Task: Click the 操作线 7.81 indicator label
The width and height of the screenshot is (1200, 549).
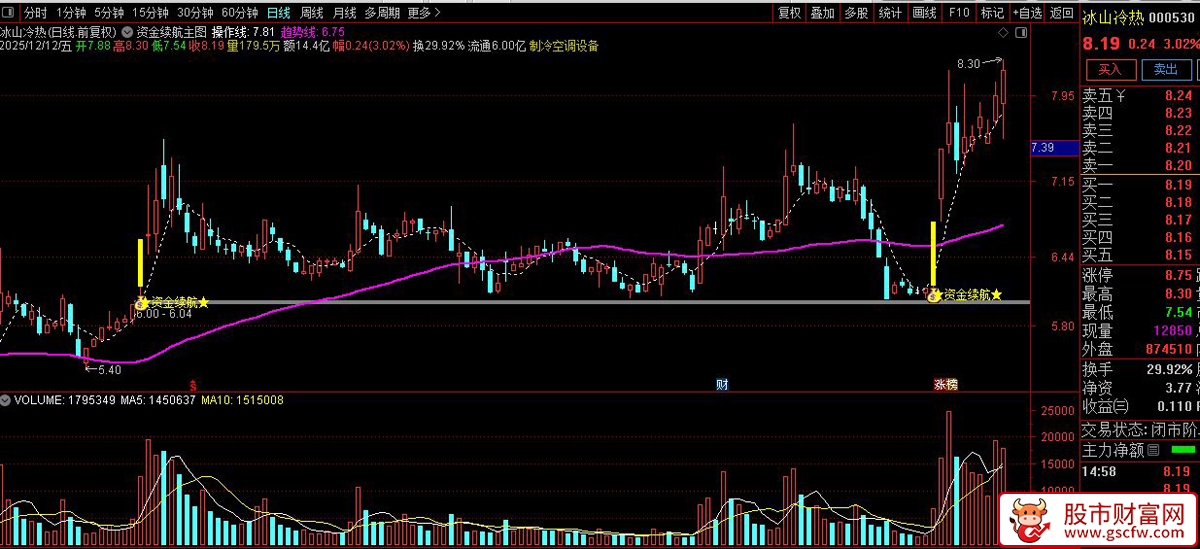Action: point(243,32)
